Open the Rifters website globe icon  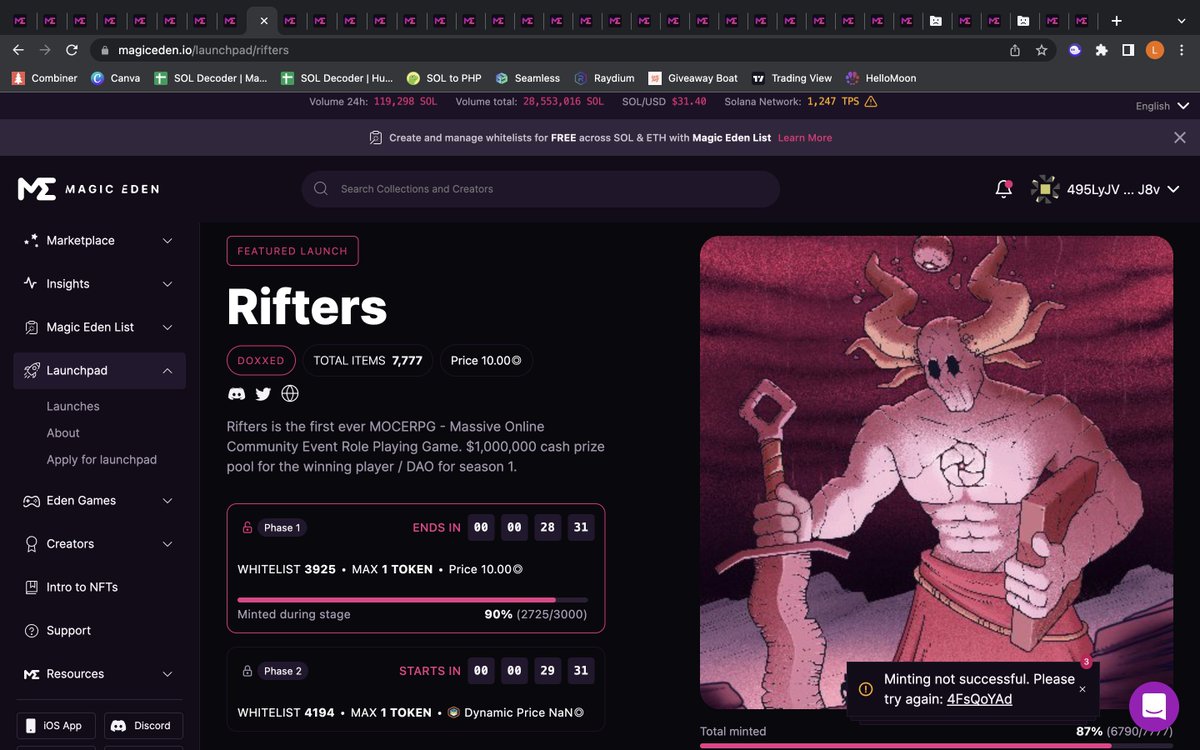click(x=290, y=394)
